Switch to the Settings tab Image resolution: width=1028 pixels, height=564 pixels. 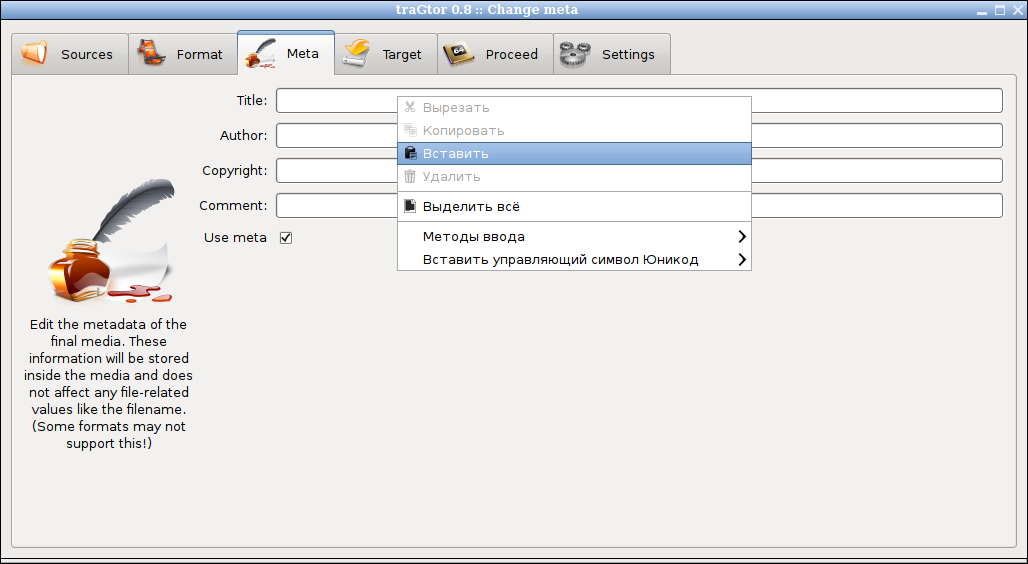pos(612,54)
